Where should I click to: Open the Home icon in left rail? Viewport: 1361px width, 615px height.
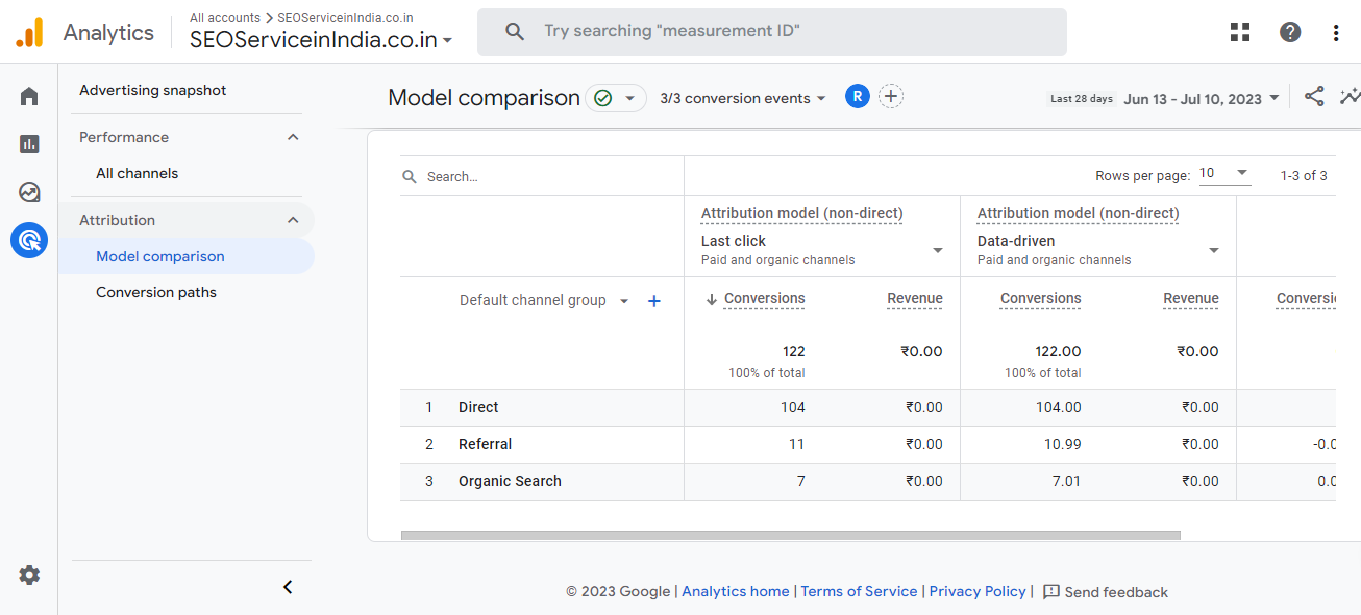pos(29,97)
